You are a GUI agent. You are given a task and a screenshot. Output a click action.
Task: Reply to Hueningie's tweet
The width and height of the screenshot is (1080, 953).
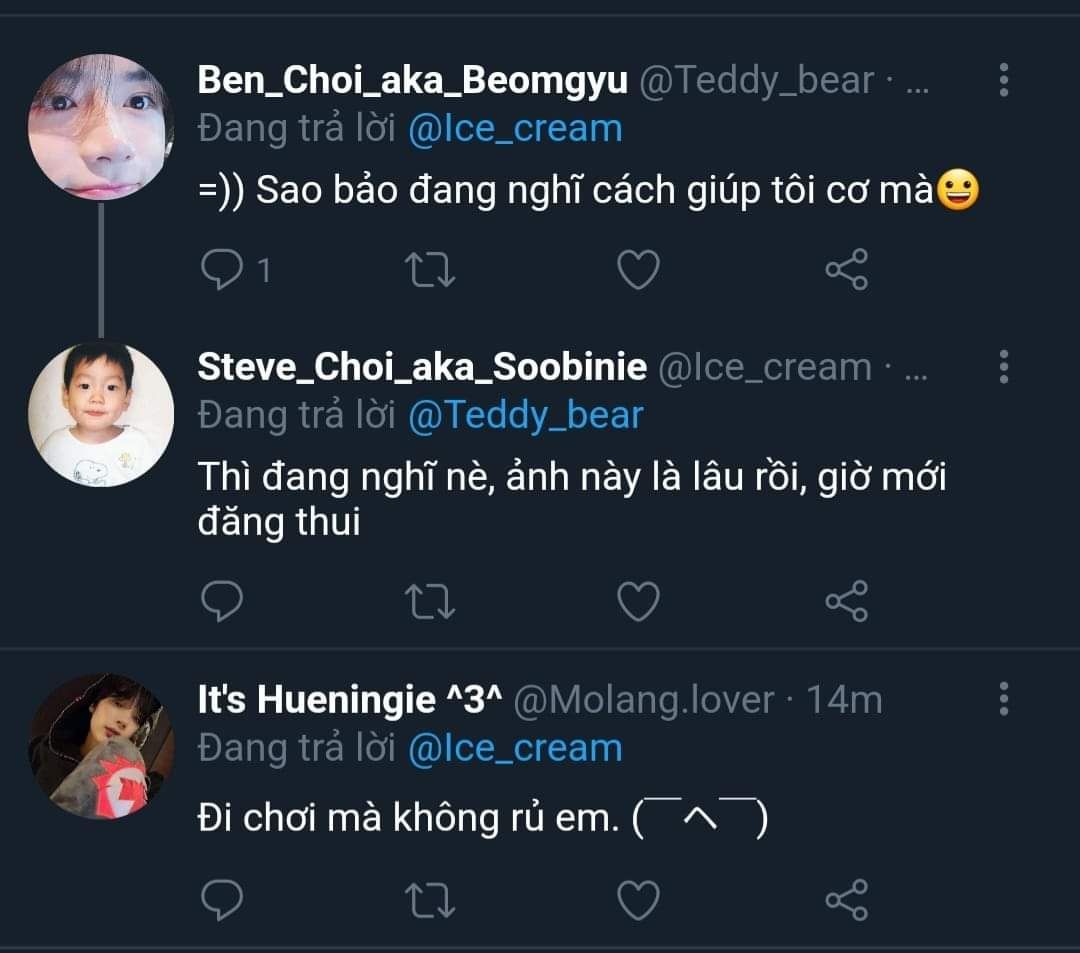point(223,900)
